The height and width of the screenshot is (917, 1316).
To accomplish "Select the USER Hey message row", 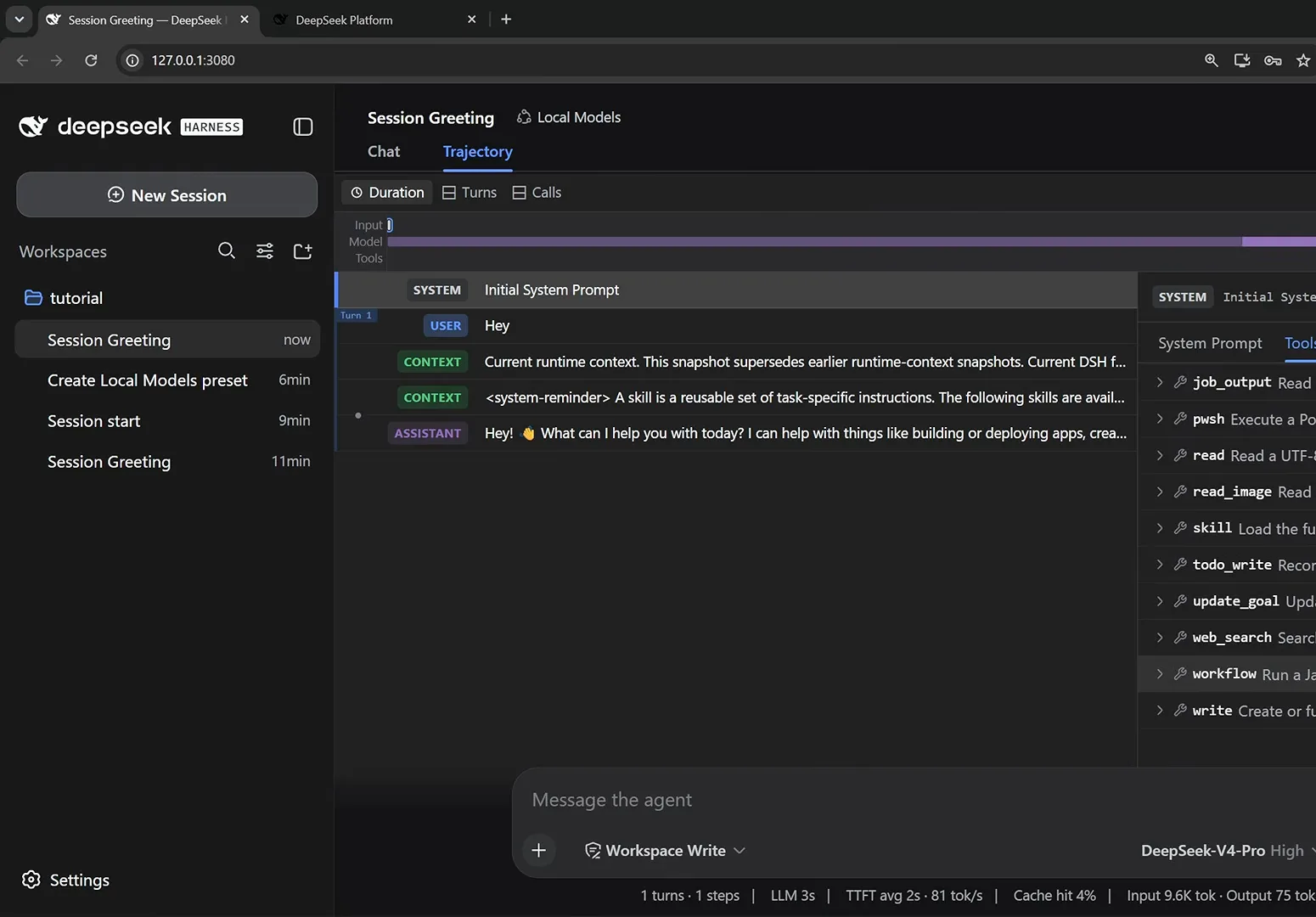I will coord(737,325).
